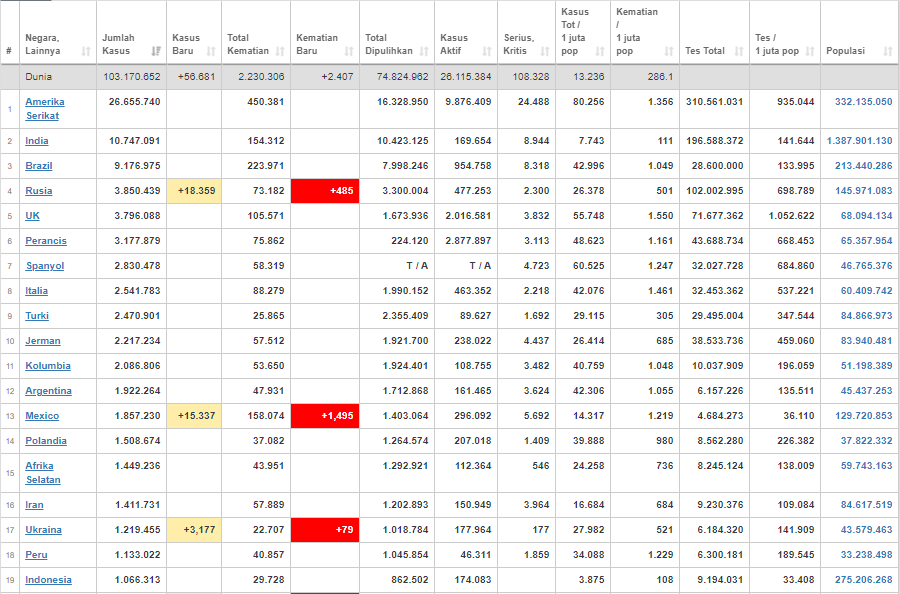Open the Kolumbia country link

pyautogui.click(x=48, y=366)
